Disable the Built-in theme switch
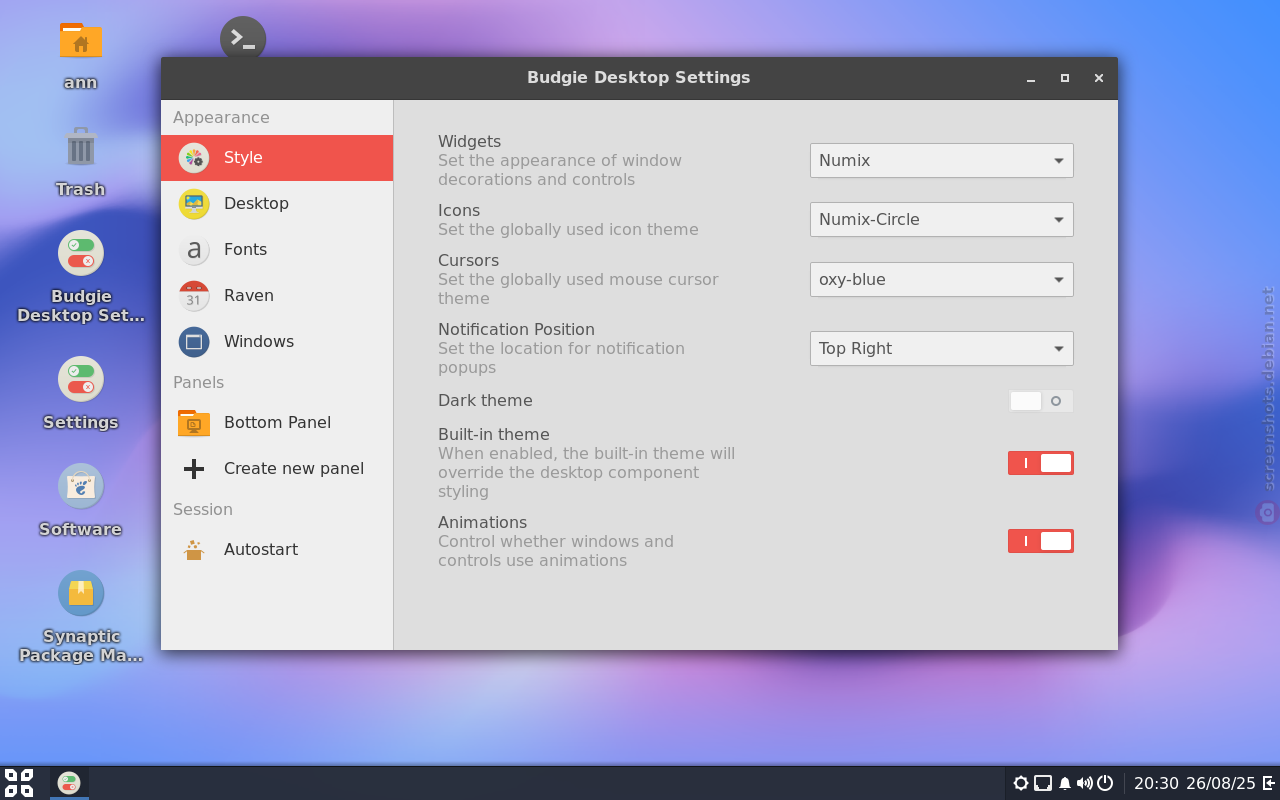The image size is (1280, 800). (x=1041, y=463)
